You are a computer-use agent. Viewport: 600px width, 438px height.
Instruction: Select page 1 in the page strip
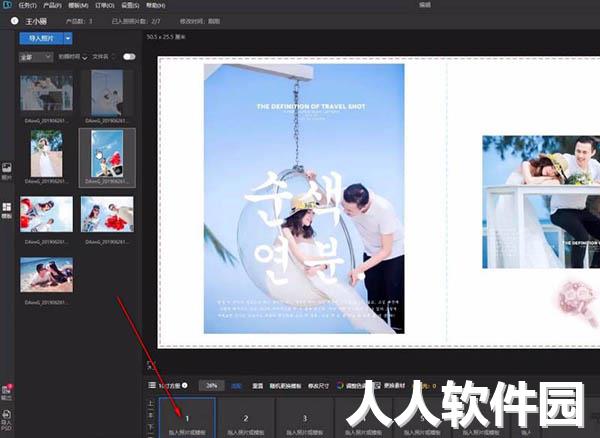point(187,418)
